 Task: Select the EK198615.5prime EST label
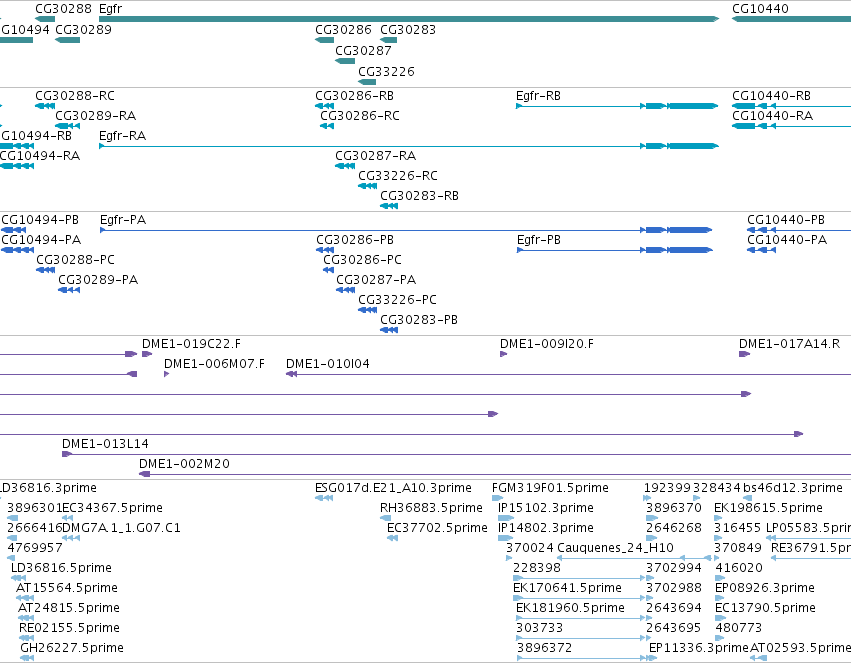click(769, 508)
